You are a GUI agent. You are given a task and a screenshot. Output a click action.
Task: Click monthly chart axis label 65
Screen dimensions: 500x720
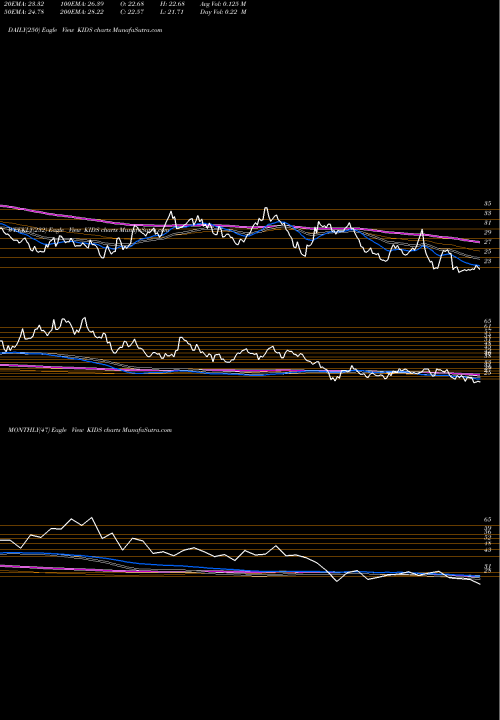tap(487, 519)
